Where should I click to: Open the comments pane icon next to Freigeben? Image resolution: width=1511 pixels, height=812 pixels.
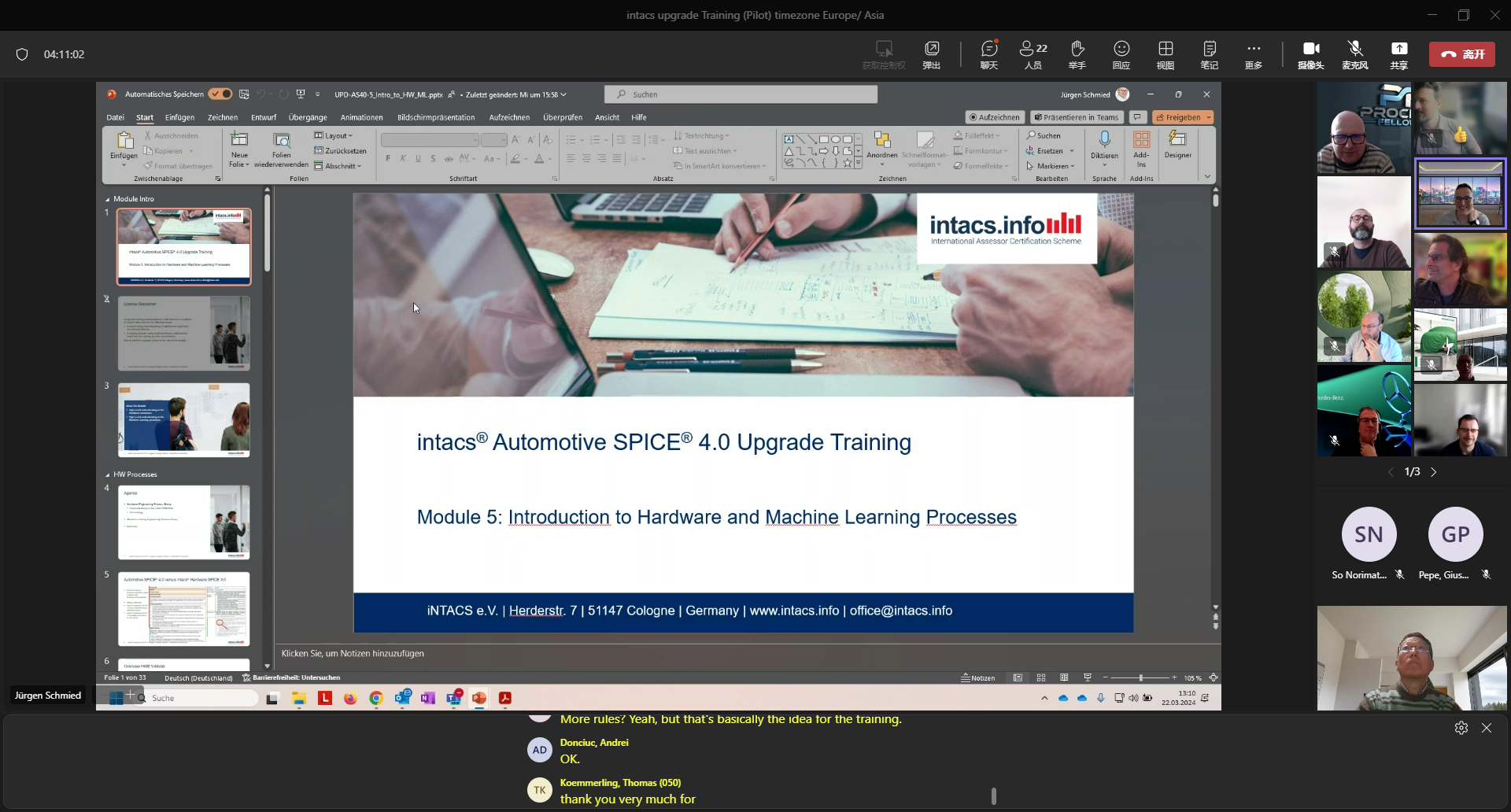[1137, 117]
